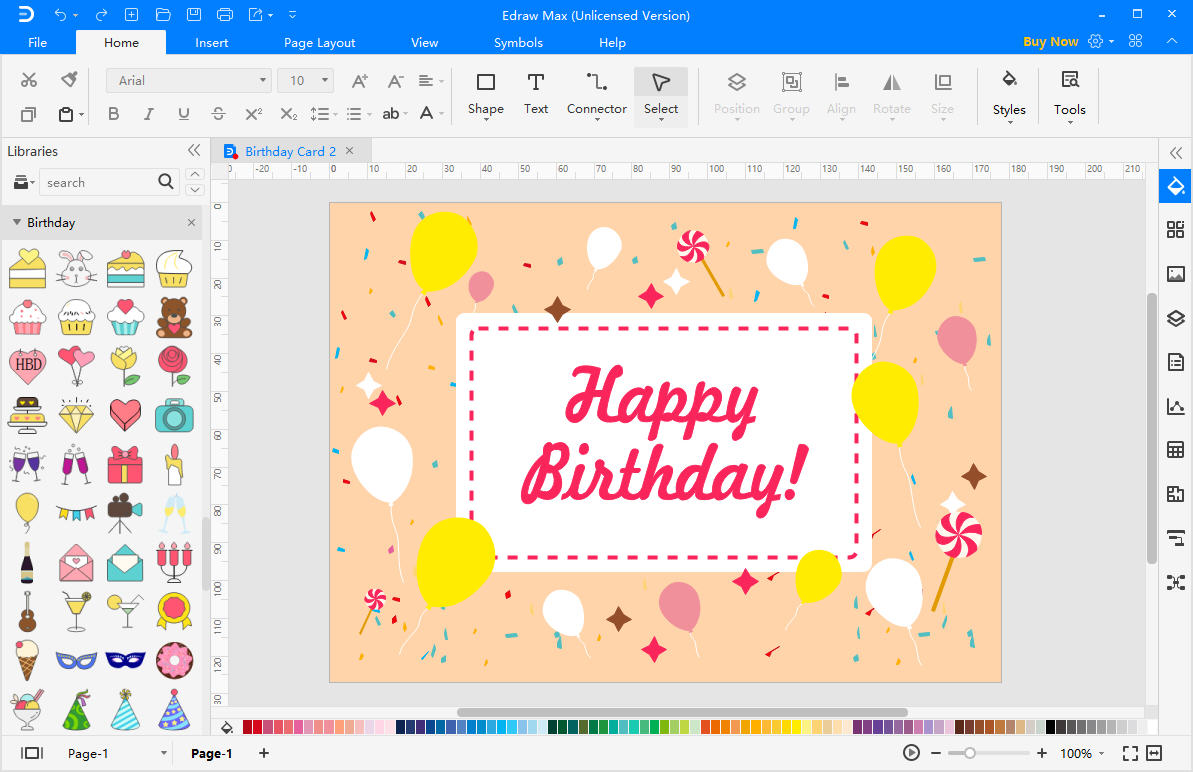Open the Layers panel in right sidebar
Screen dimensions: 1193x772
coord(1175,318)
